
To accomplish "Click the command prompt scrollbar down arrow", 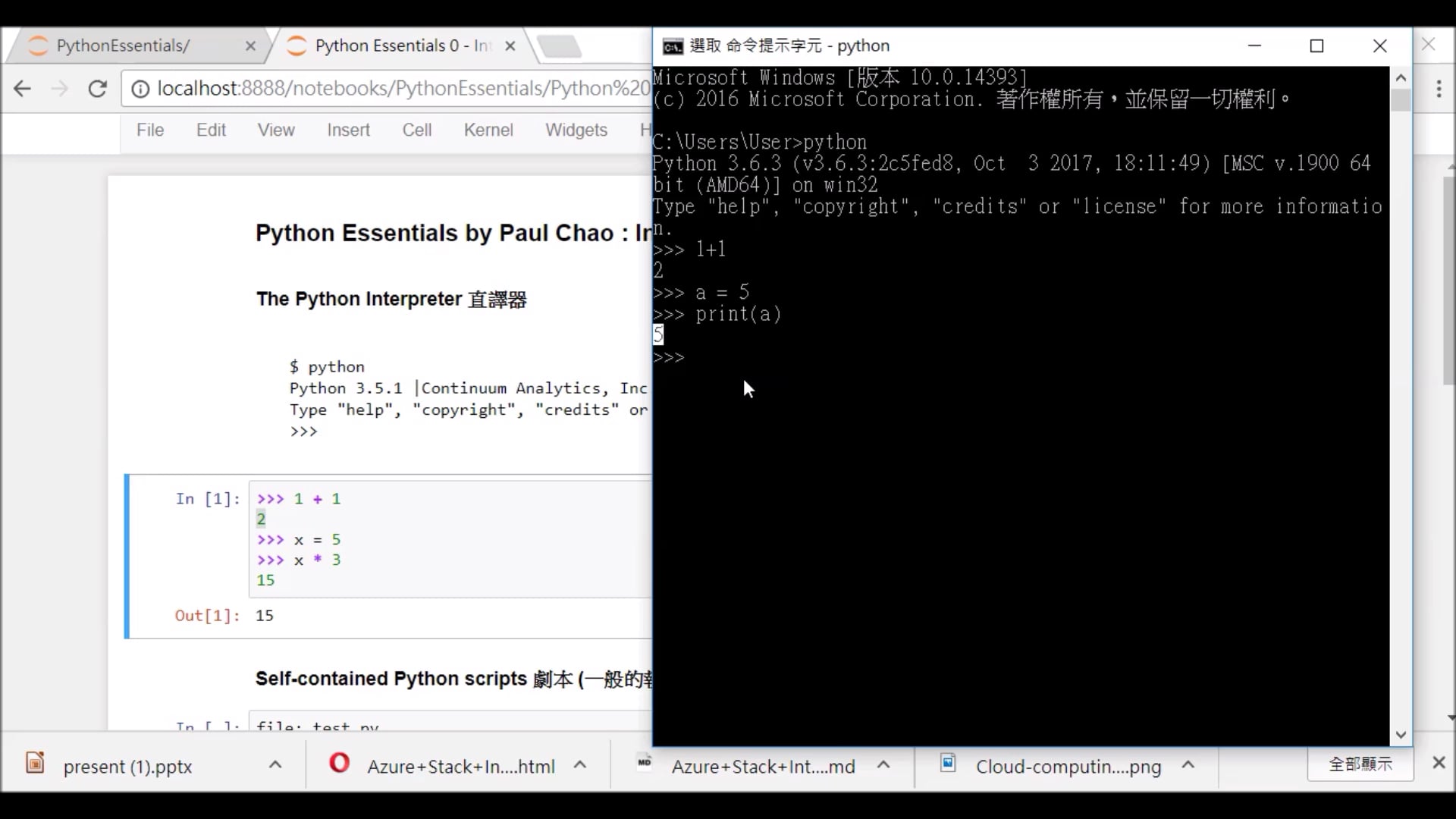I will click(1401, 734).
